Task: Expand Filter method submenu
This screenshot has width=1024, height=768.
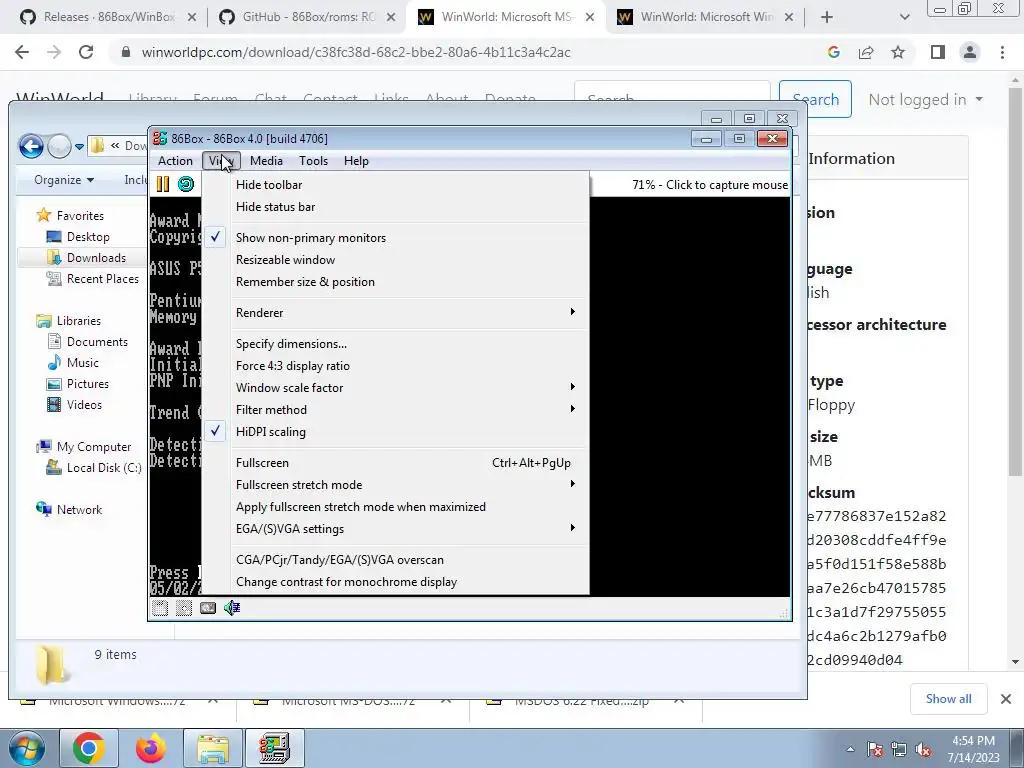Action: click(396, 409)
